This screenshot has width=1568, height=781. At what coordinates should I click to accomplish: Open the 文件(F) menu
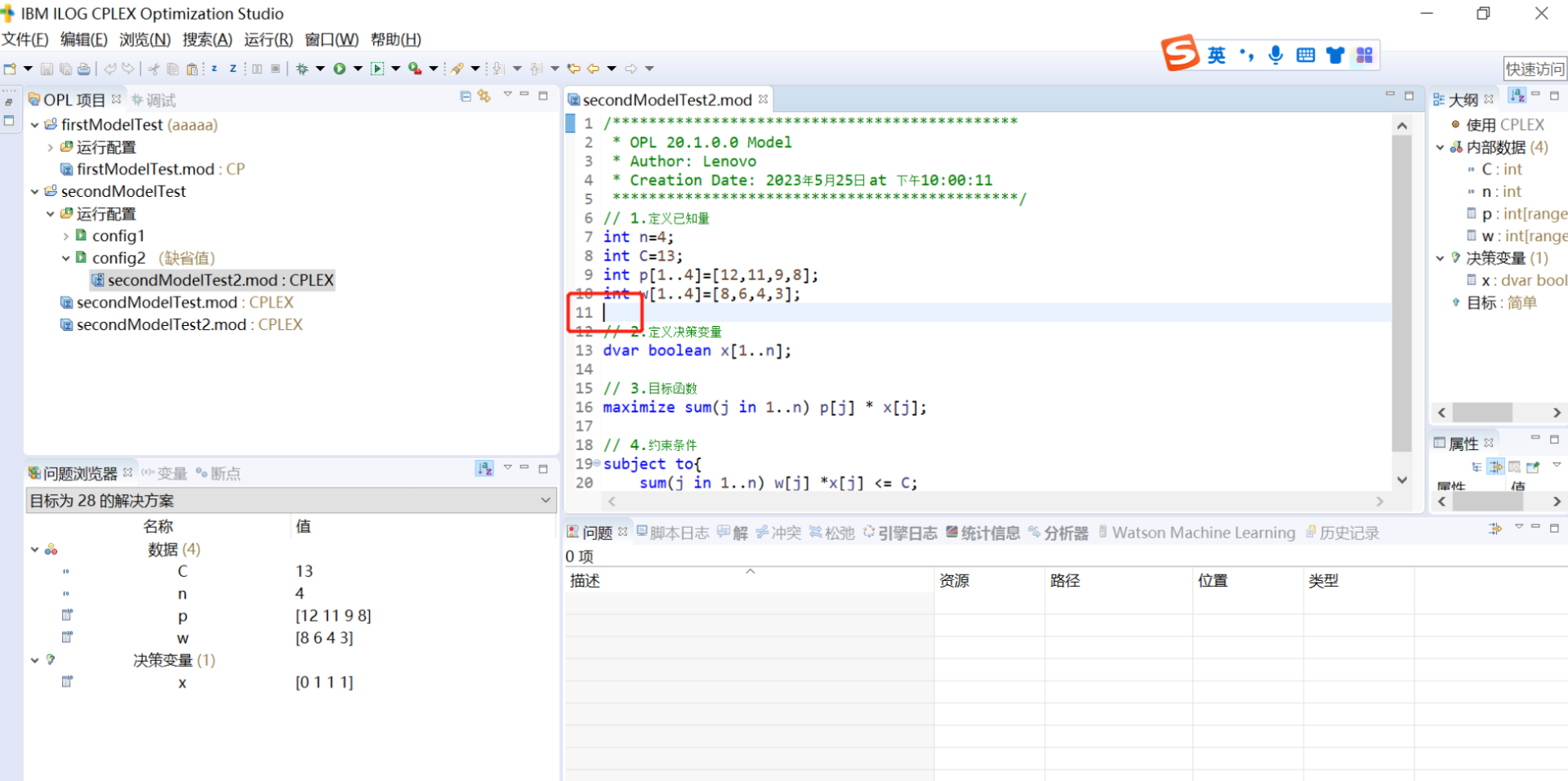click(x=24, y=39)
